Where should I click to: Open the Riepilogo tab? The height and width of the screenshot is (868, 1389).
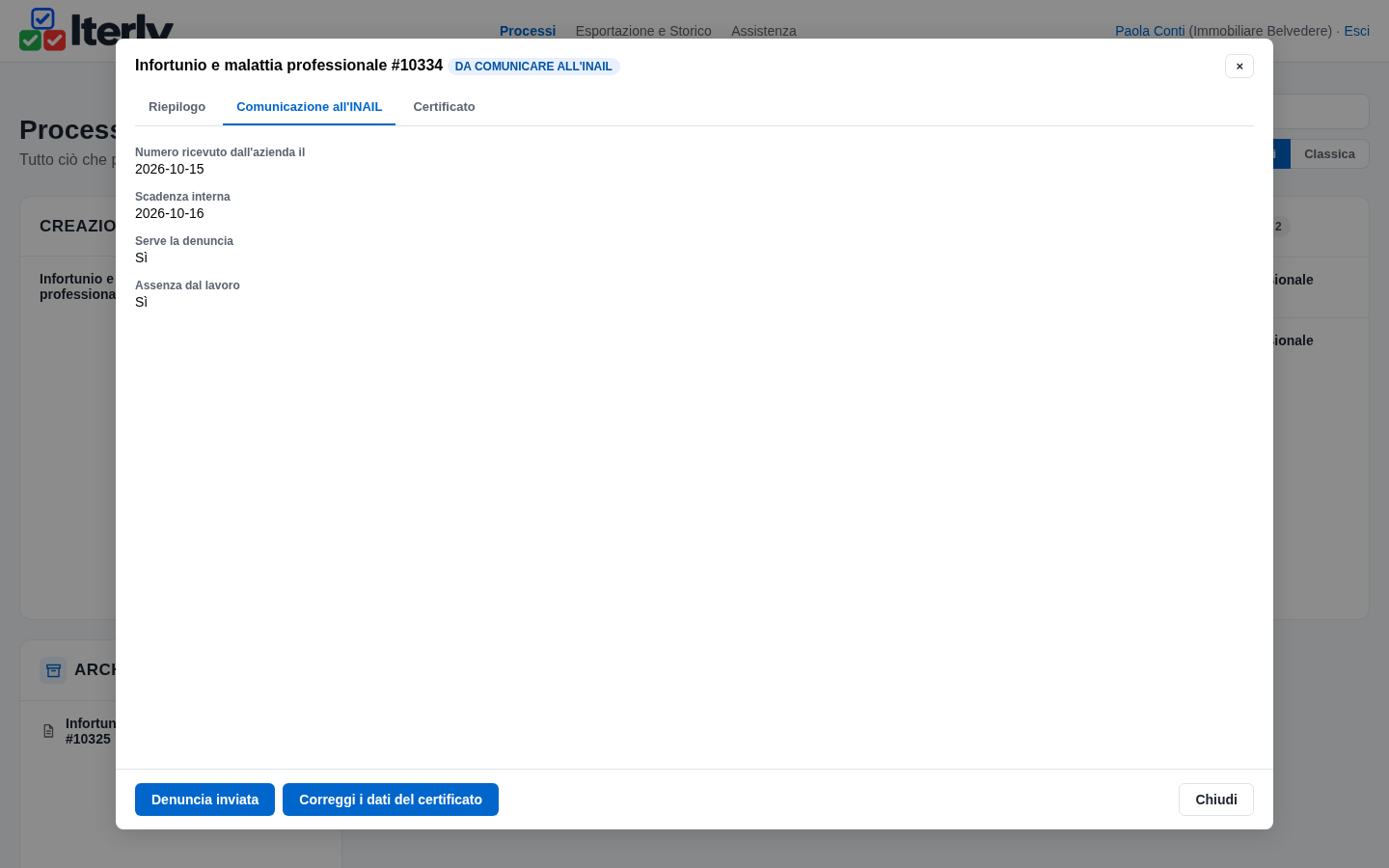[x=177, y=107]
